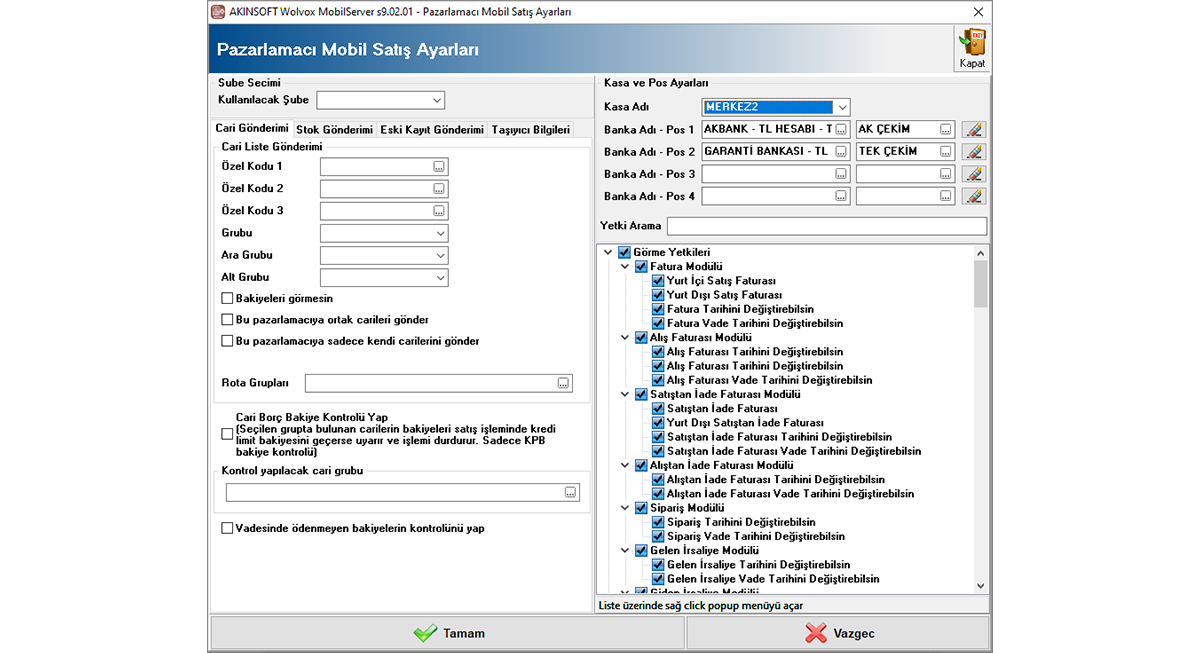Open lookup for Kontrol yapılacak cari grubu
Image resolution: width=1200 pixels, height=653 pixels.
(x=570, y=492)
